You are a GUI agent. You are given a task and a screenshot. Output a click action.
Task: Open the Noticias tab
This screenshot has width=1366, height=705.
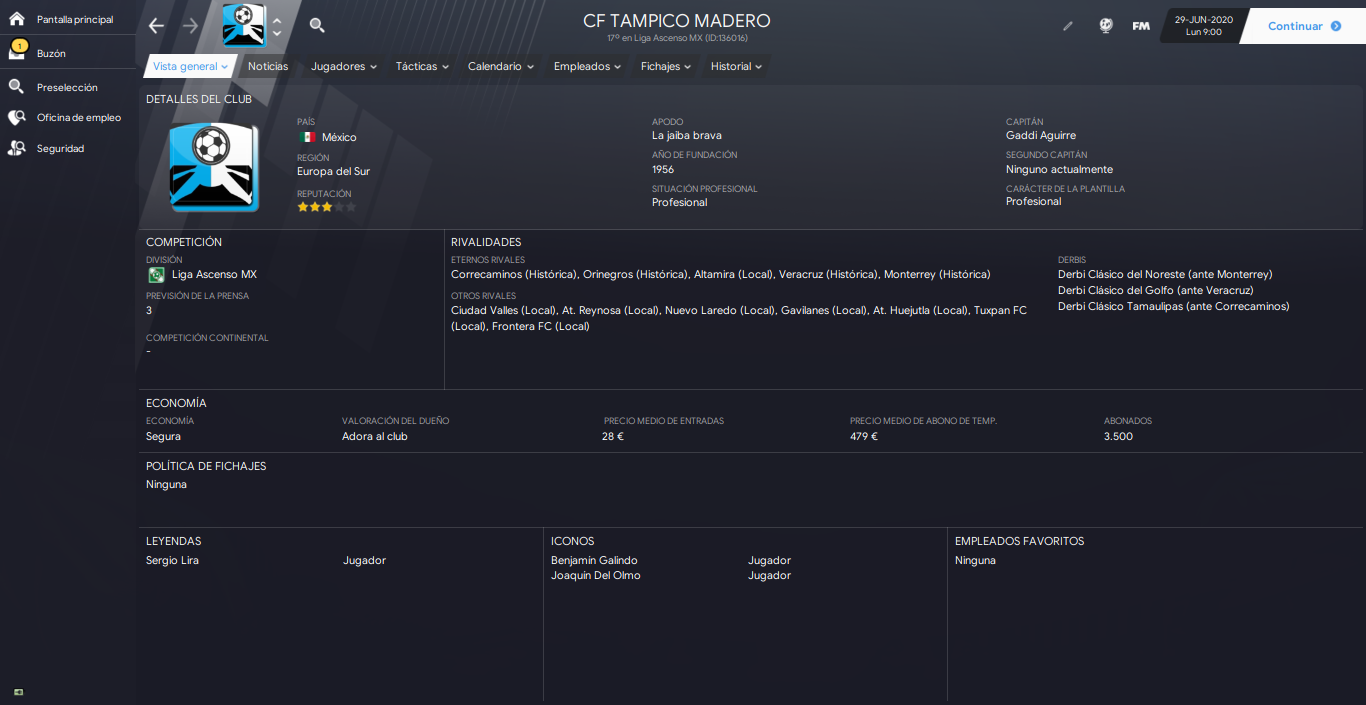[x=268, y=66]
